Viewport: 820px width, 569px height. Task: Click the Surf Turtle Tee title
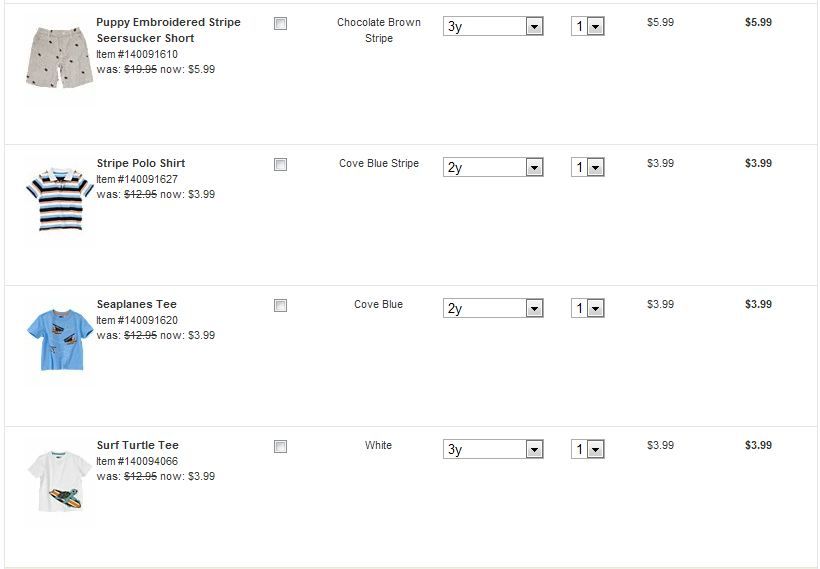pos(138,445)
